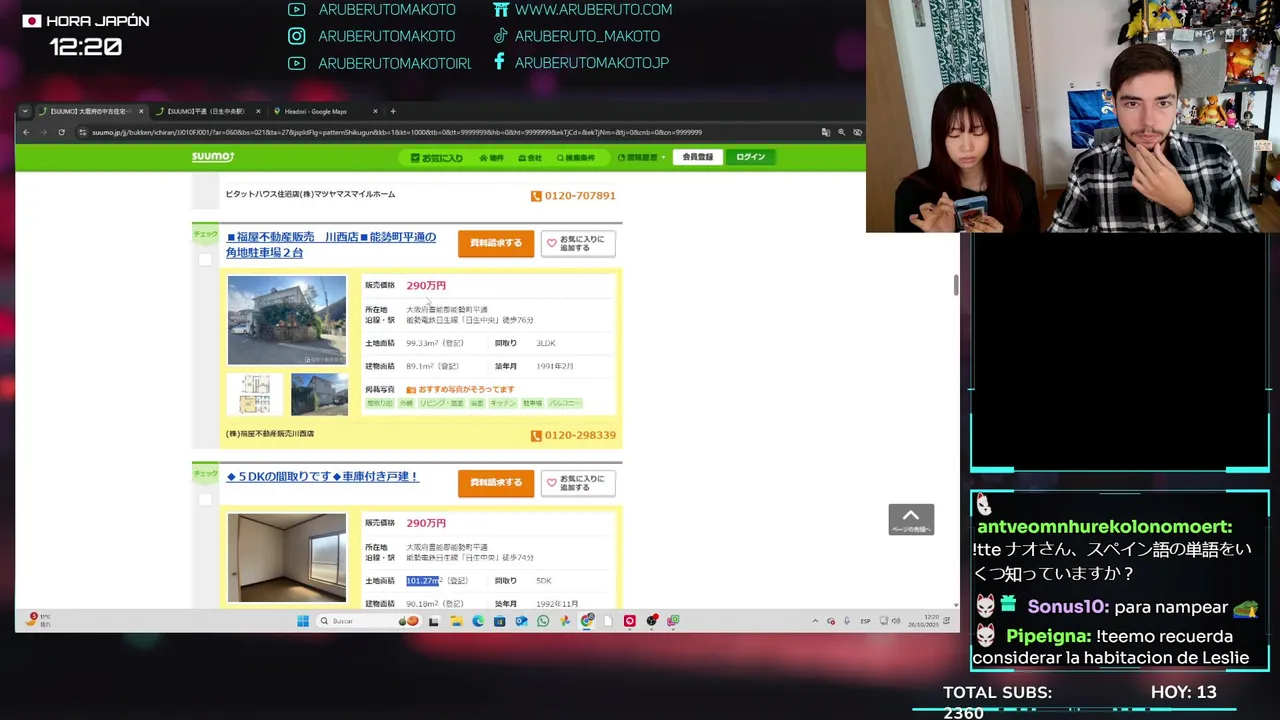Click highlighted 101.27m² land area value
This screenshot has height=720, width=1280.
tap(424, 581)
